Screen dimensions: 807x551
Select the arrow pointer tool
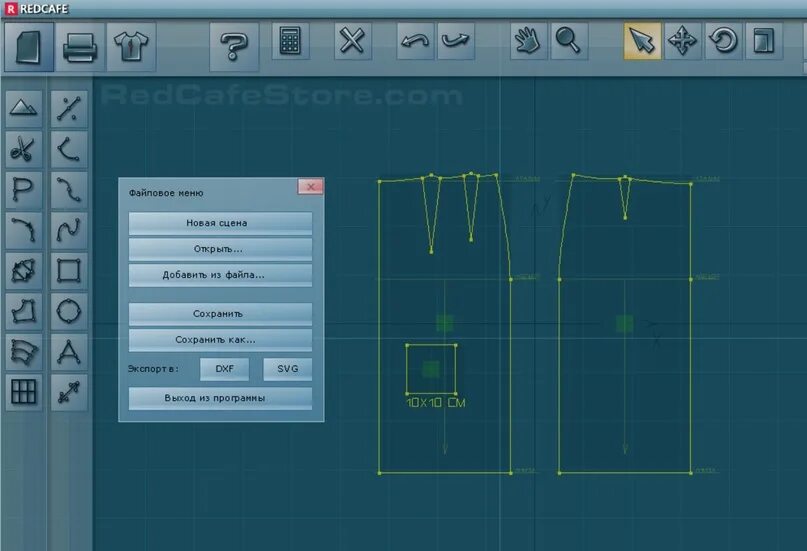pos(642,41)
